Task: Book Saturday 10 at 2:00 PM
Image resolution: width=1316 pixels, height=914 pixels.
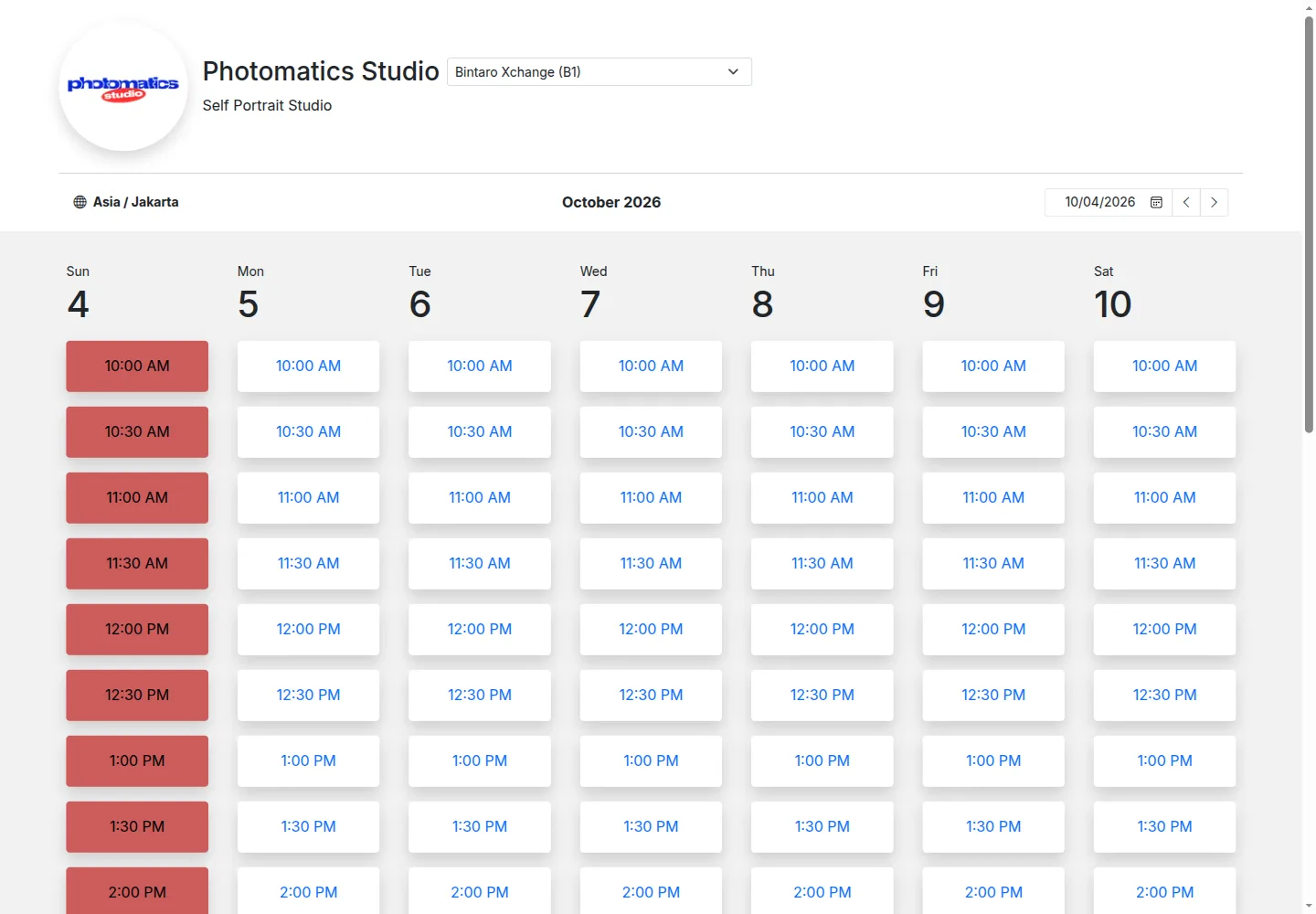Action: [1164, 891]
